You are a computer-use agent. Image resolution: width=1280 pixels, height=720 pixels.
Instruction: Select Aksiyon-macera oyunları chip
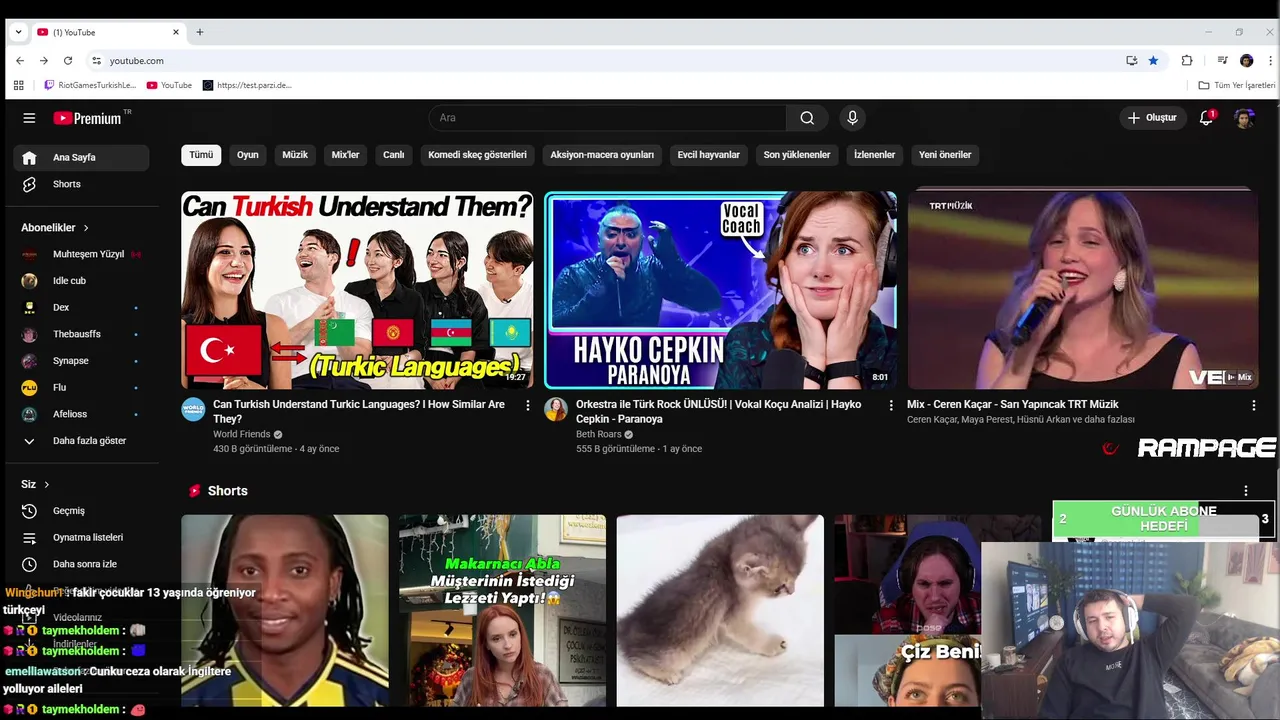pyautogui.click(x=602, y=155)
